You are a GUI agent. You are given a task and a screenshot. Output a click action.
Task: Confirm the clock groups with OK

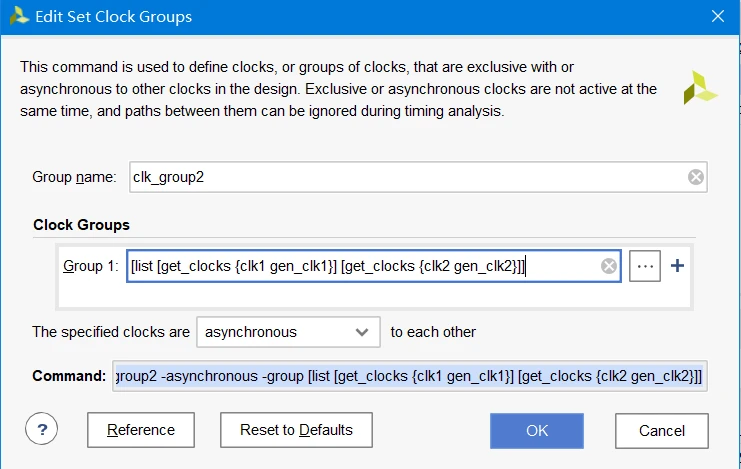coord(536,431)
